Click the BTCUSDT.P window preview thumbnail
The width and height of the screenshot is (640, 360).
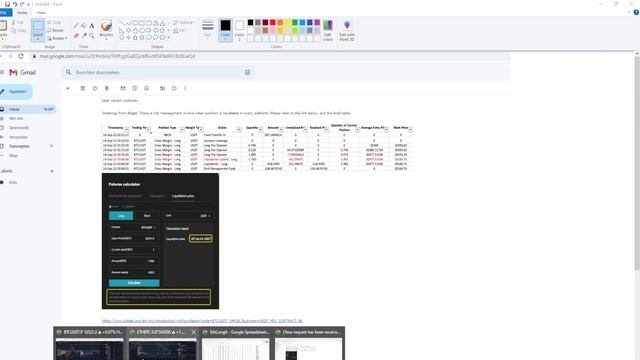click(x=90, y=343)
